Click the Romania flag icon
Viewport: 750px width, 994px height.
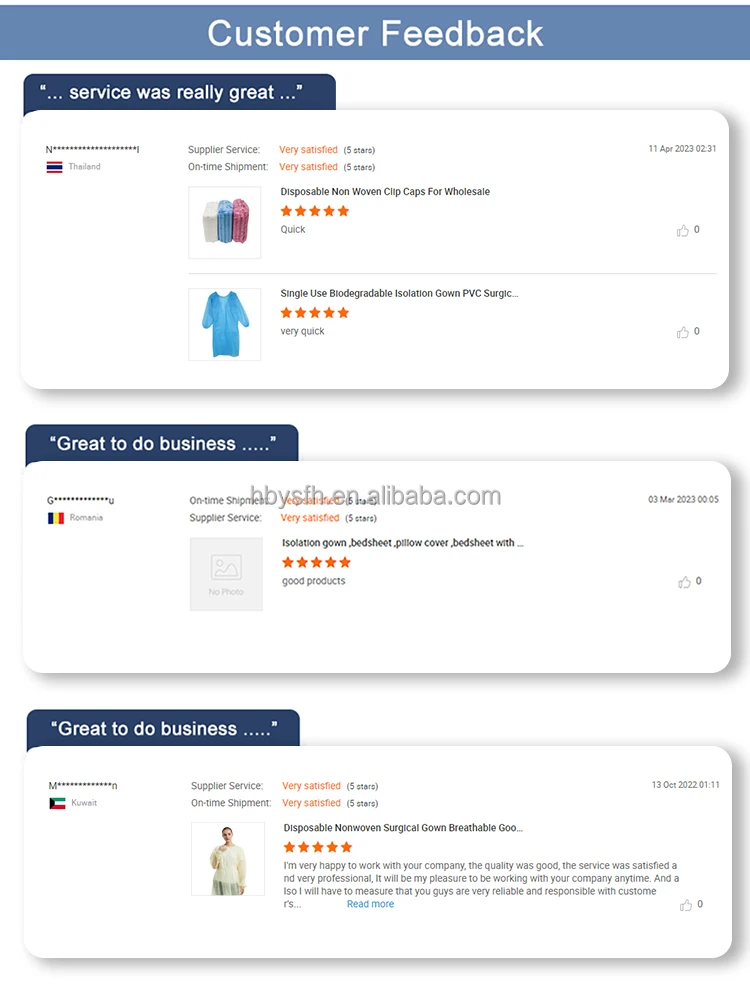pos(56,518)
